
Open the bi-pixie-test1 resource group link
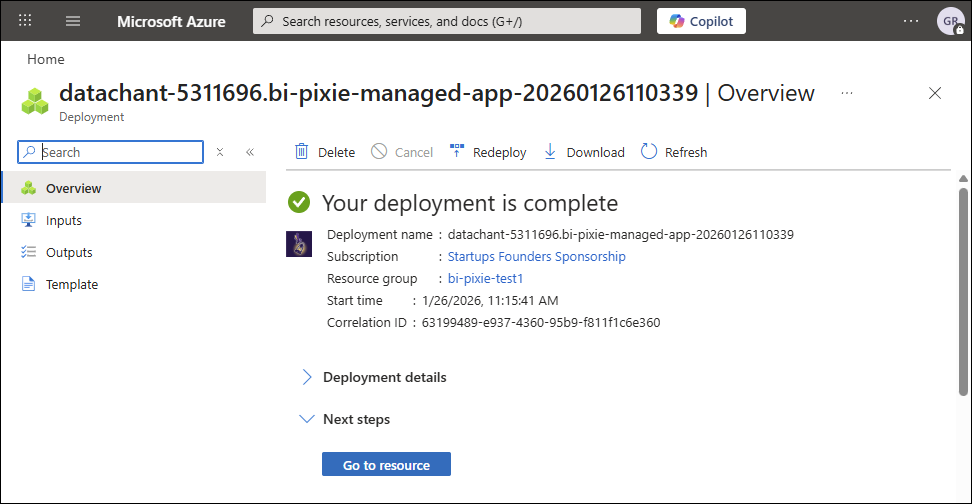485,279
